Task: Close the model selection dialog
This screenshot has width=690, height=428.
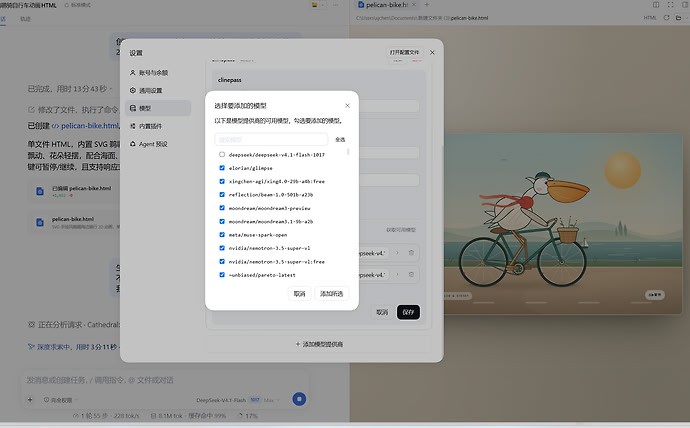Action: pyautogui.click(x=347, y=106)
